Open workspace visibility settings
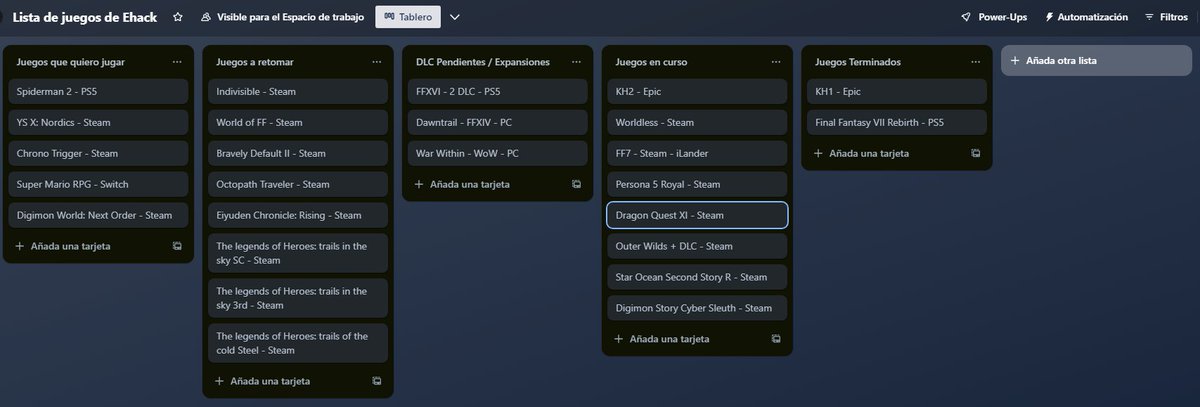The image size is (1200, 407). [x=283, y=17]
